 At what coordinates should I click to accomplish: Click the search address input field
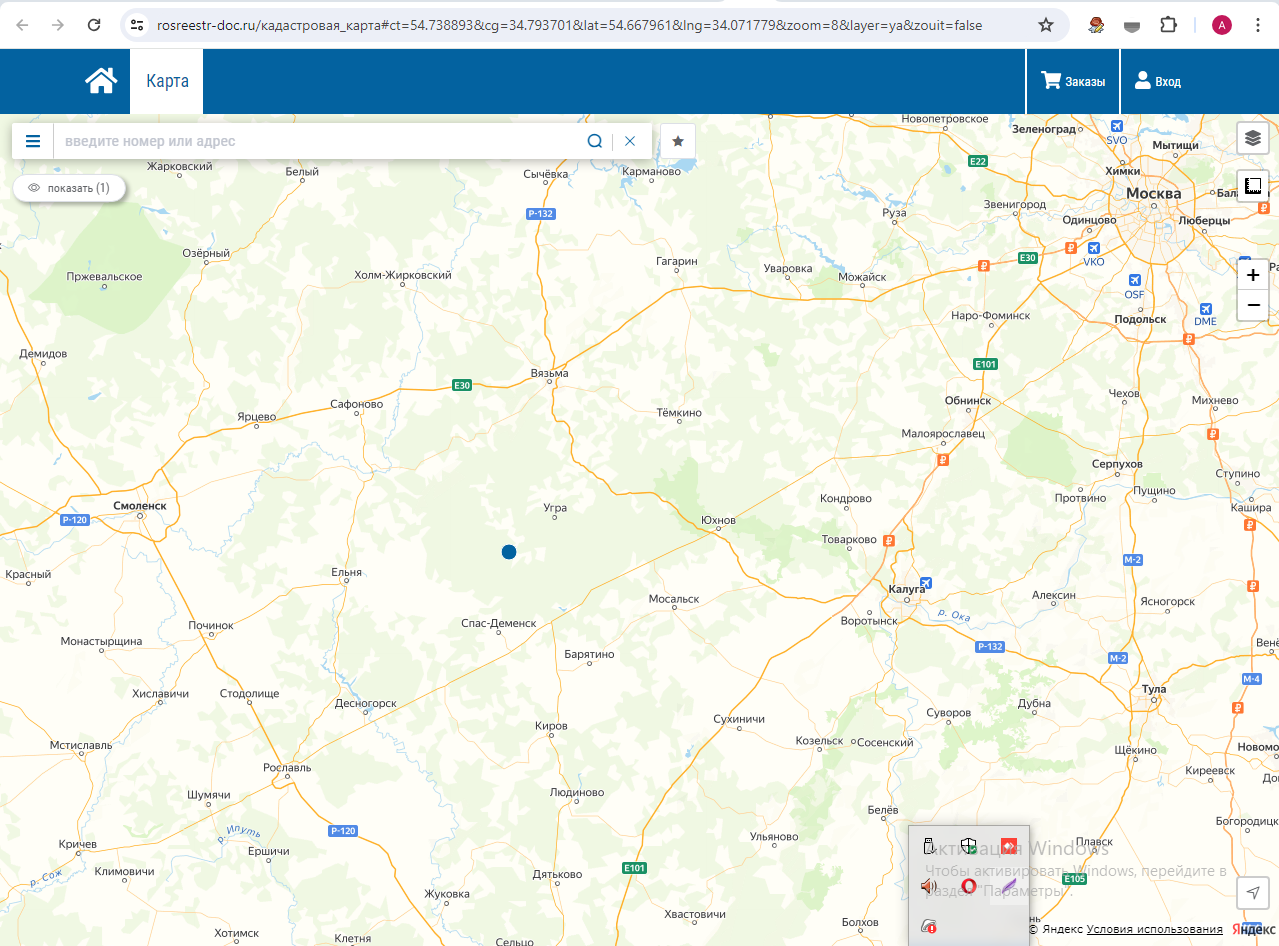pyautogui.click(x=318, y=141)
